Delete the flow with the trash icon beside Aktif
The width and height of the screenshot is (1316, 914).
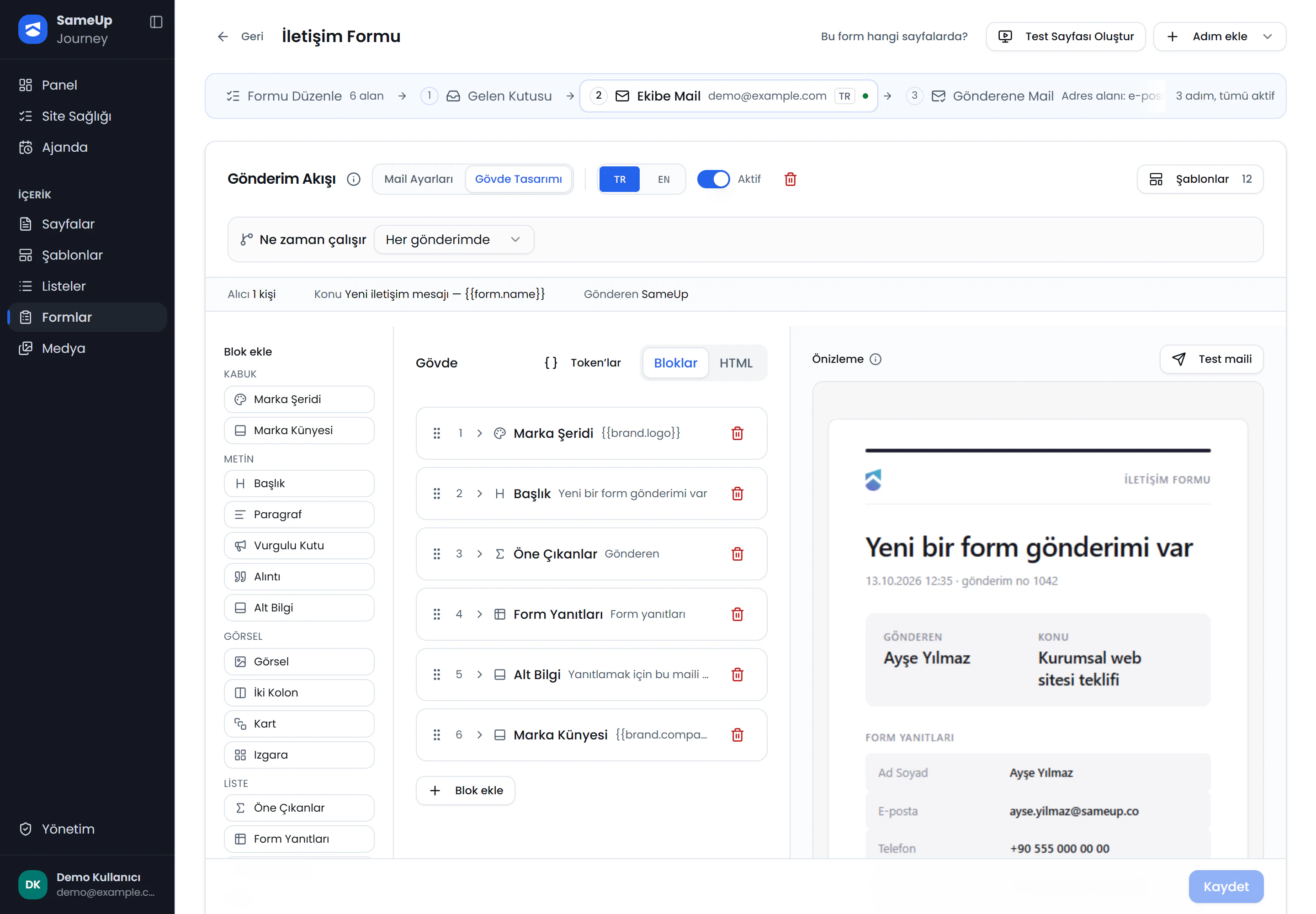(791, 179)
